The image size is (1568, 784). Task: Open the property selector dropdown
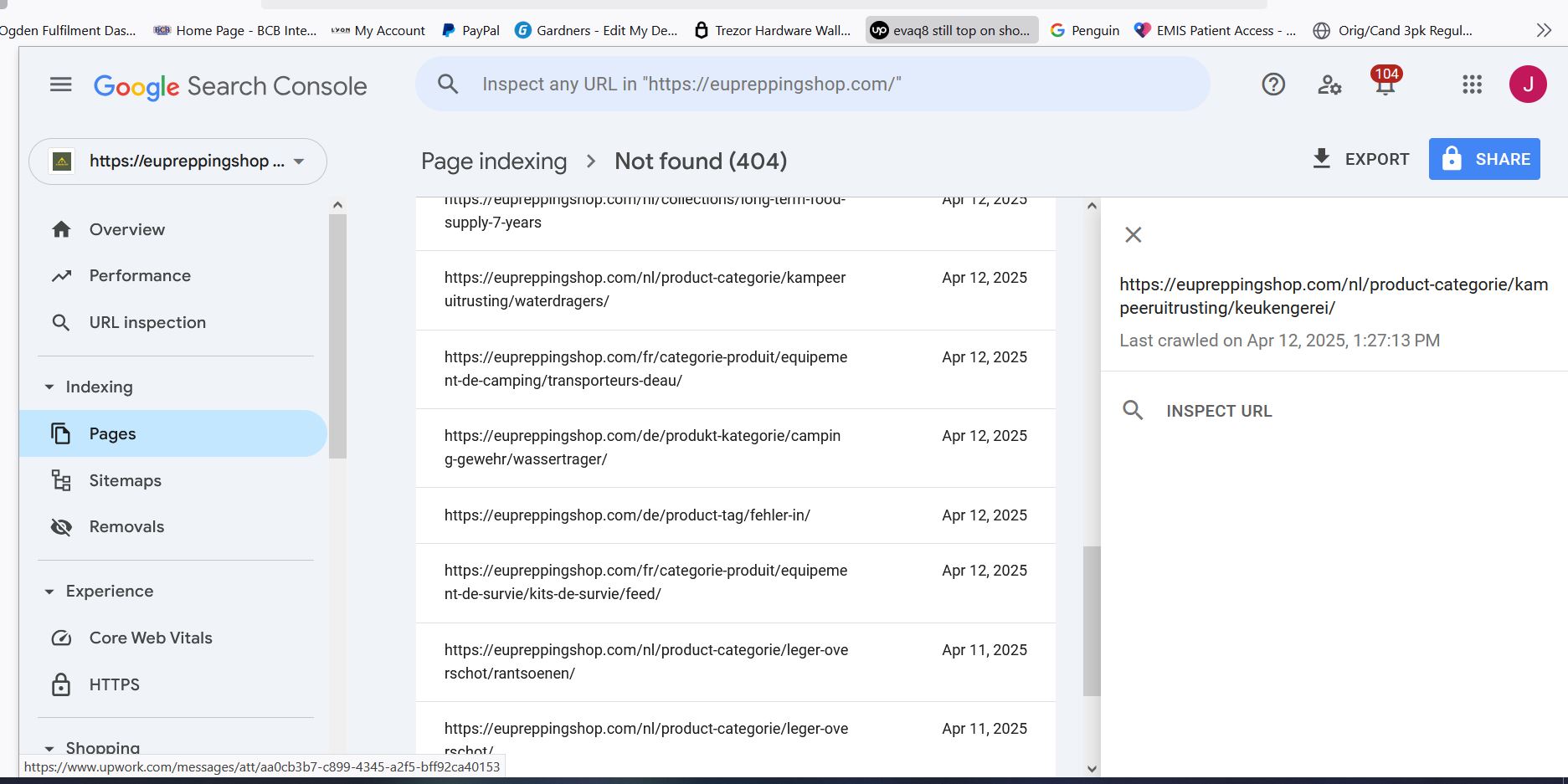click(x=177, y=161)
